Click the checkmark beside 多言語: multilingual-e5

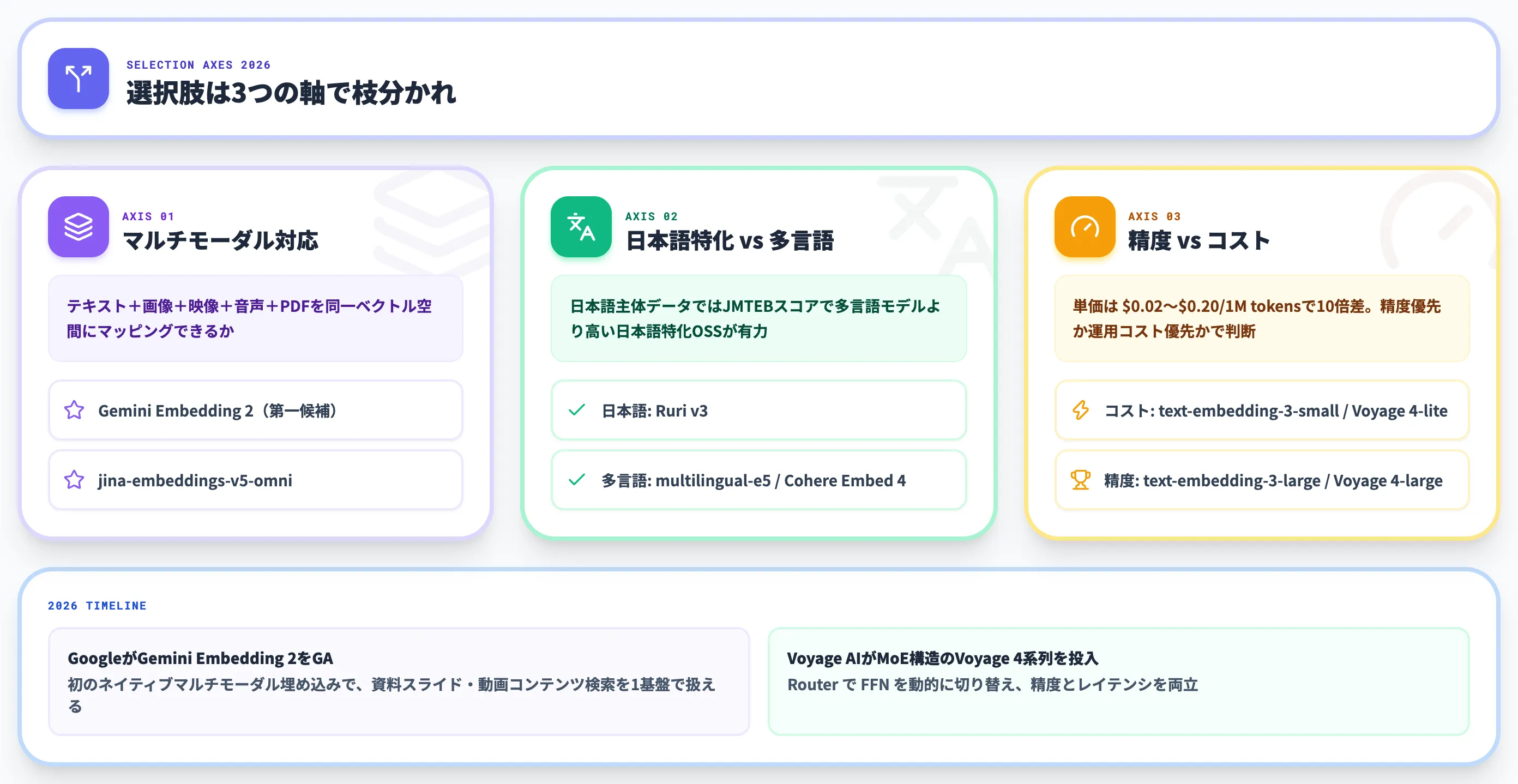577,480
